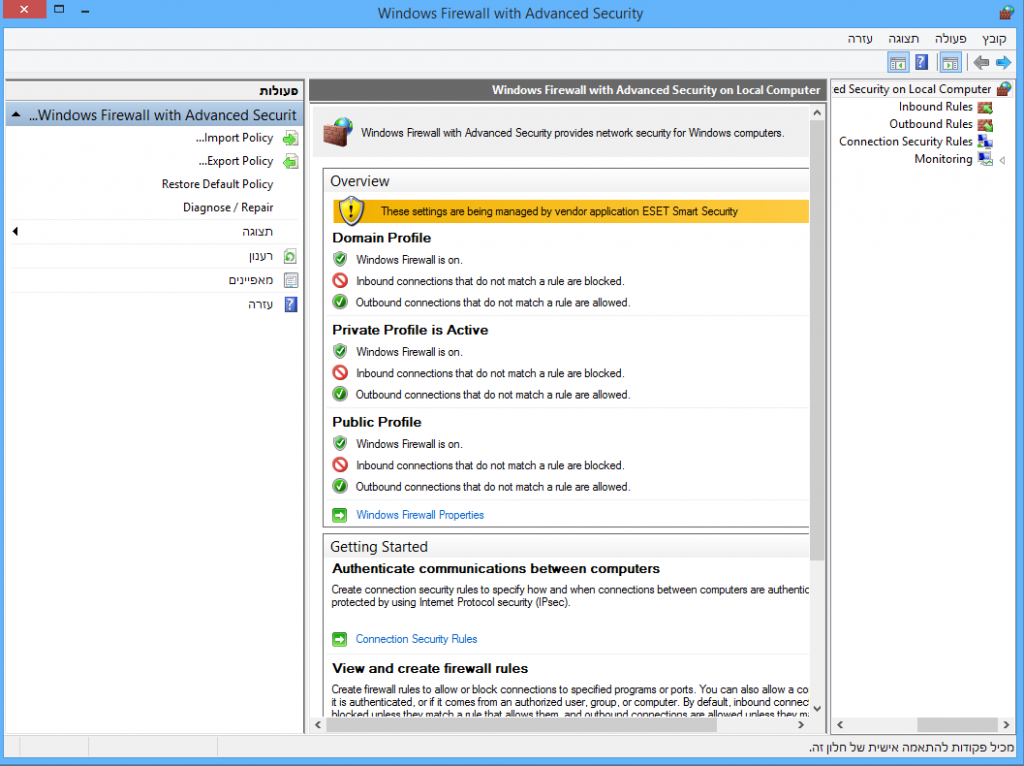Expand the Monitoring tree node arrow
This screenshot has width=1024, height=766.
tap(1002, 160)
